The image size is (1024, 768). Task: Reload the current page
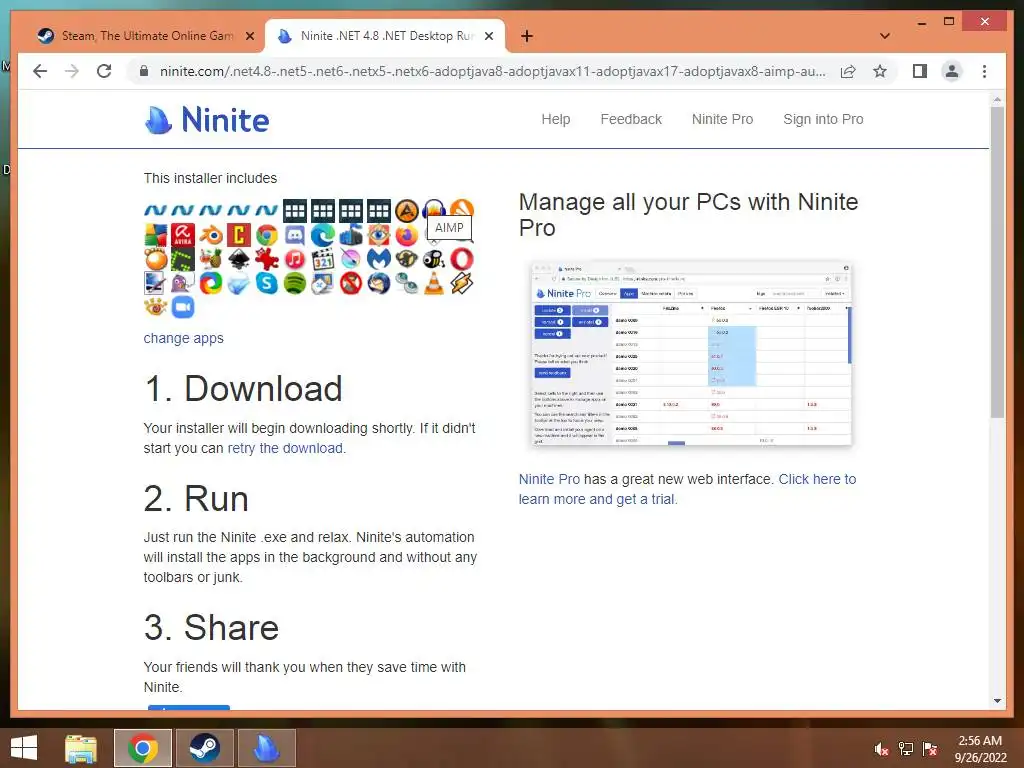[x=104, y=71]
